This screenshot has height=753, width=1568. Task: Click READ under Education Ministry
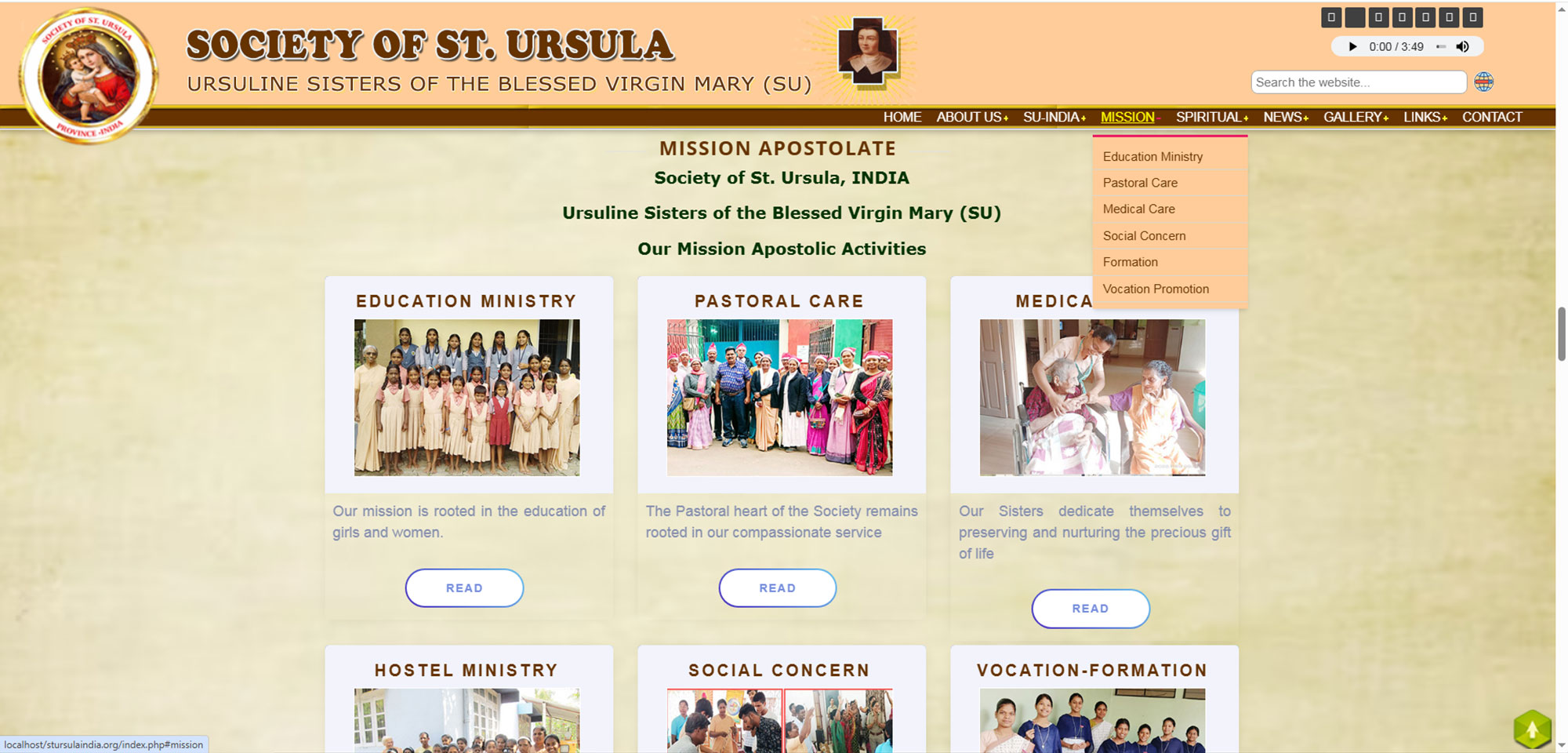click(464, 588)
